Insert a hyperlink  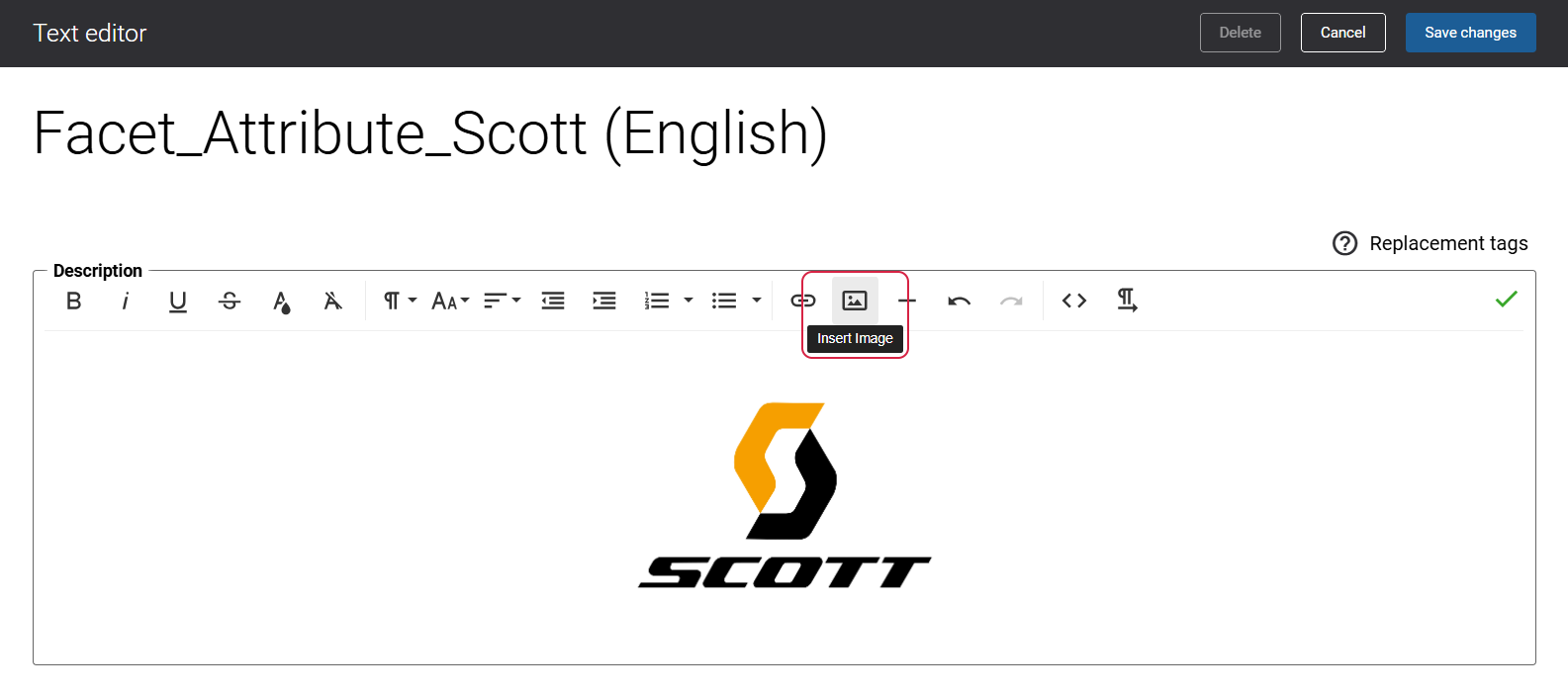tap(803, 301)
